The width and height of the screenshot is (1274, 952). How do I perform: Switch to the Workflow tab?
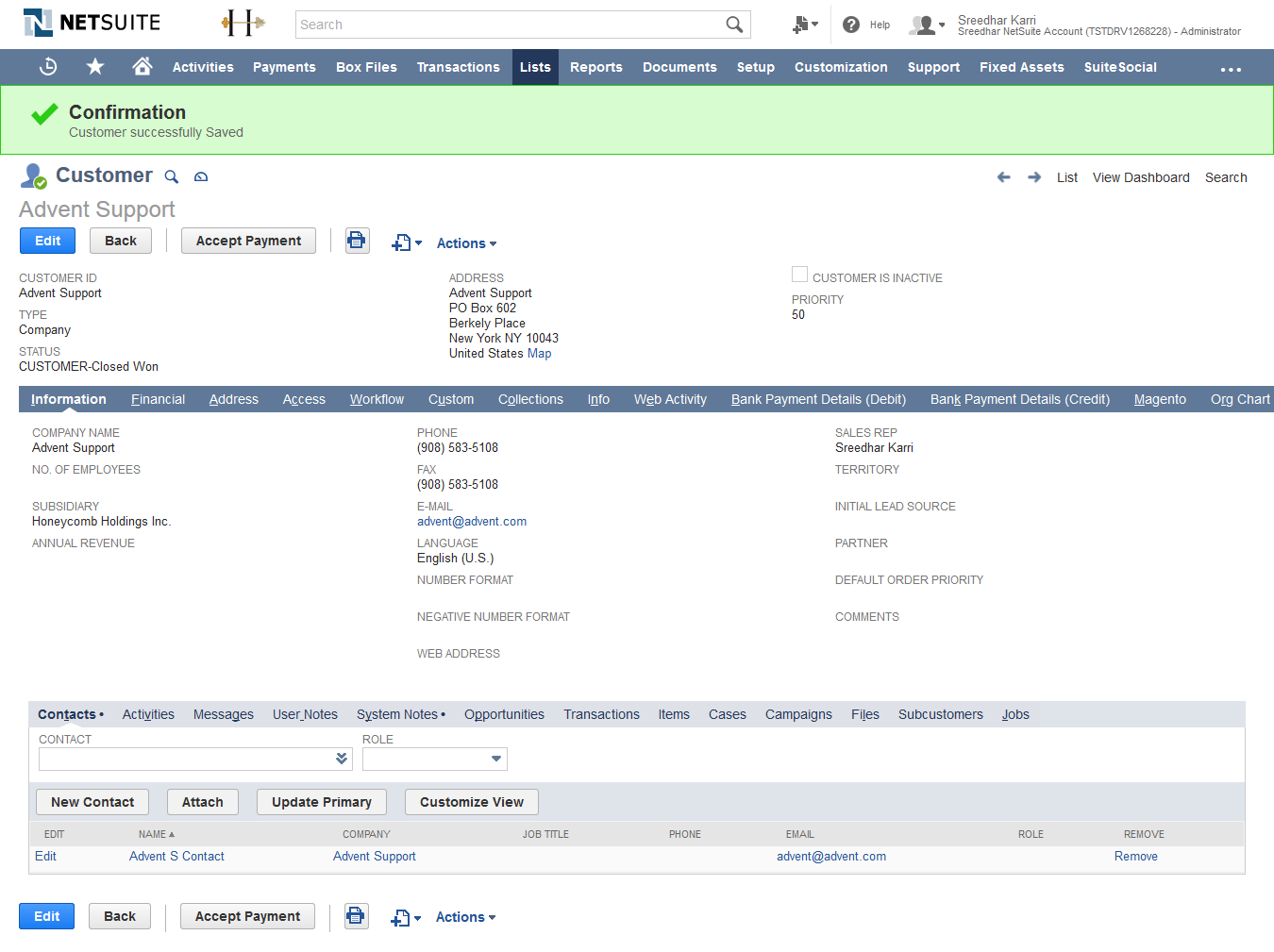377,399
